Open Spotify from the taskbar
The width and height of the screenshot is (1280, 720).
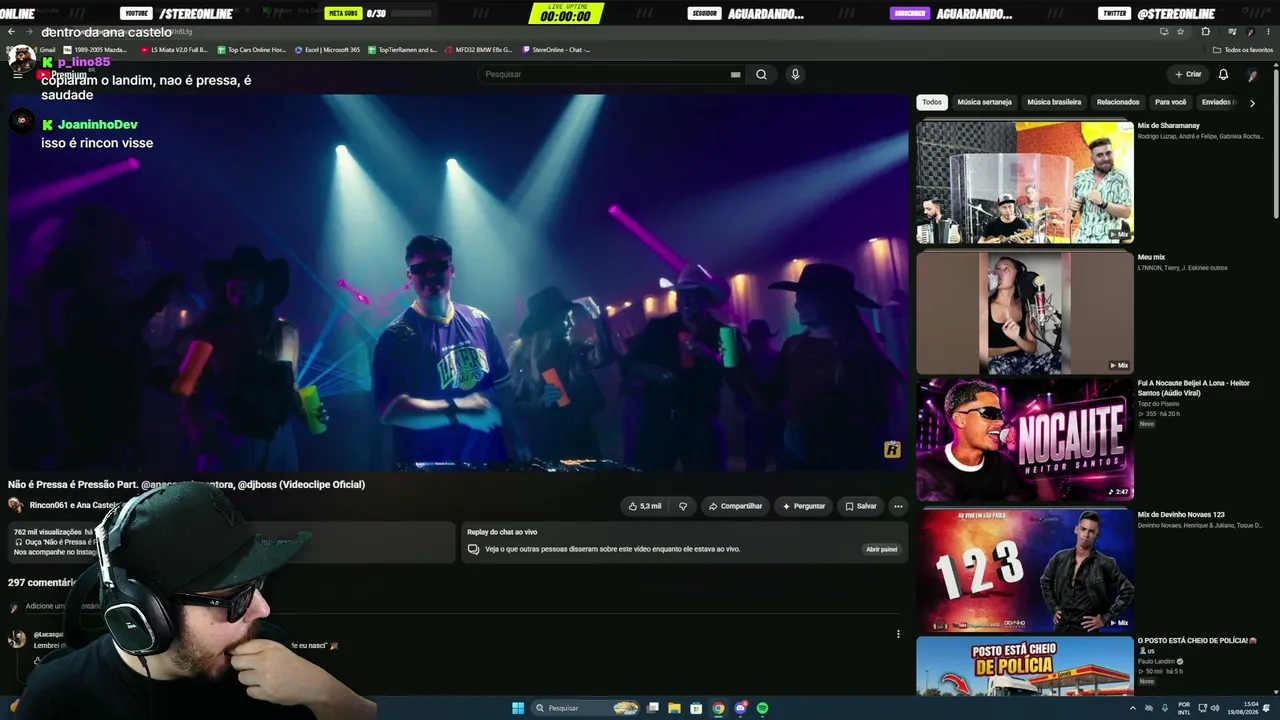pos(762,708)
